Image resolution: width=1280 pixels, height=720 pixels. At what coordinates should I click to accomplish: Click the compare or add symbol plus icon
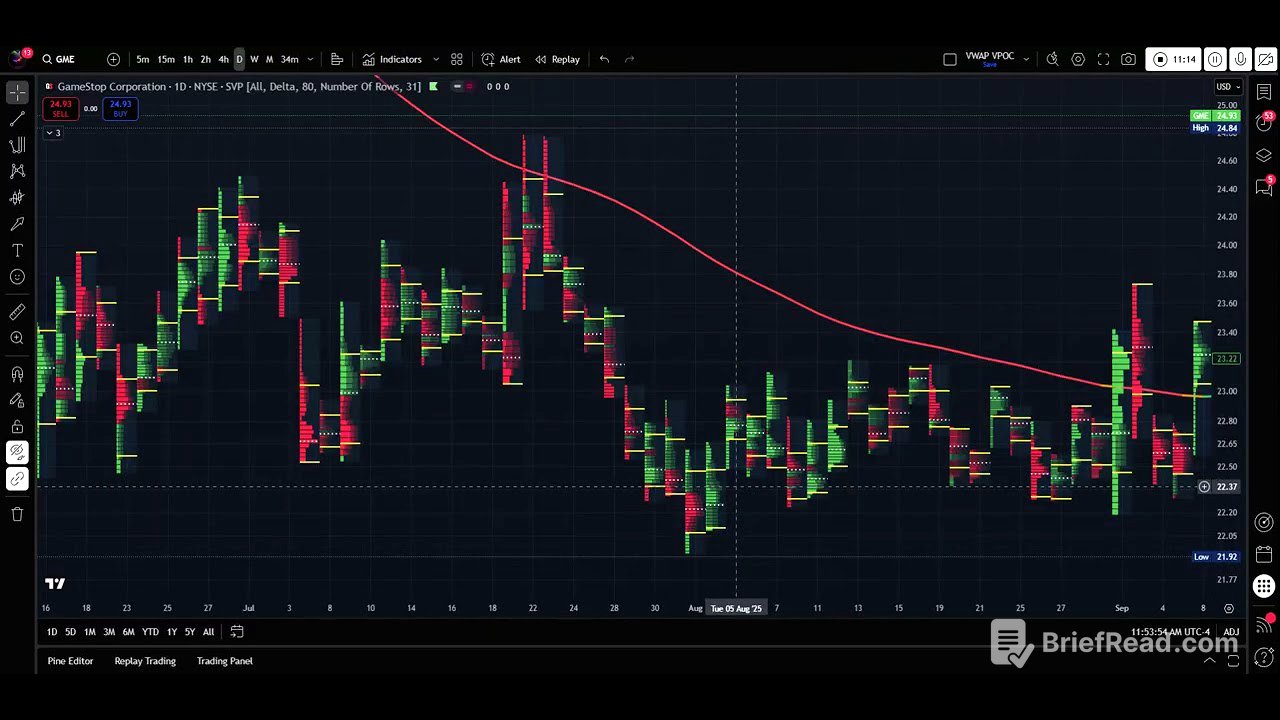pos(113,59)
